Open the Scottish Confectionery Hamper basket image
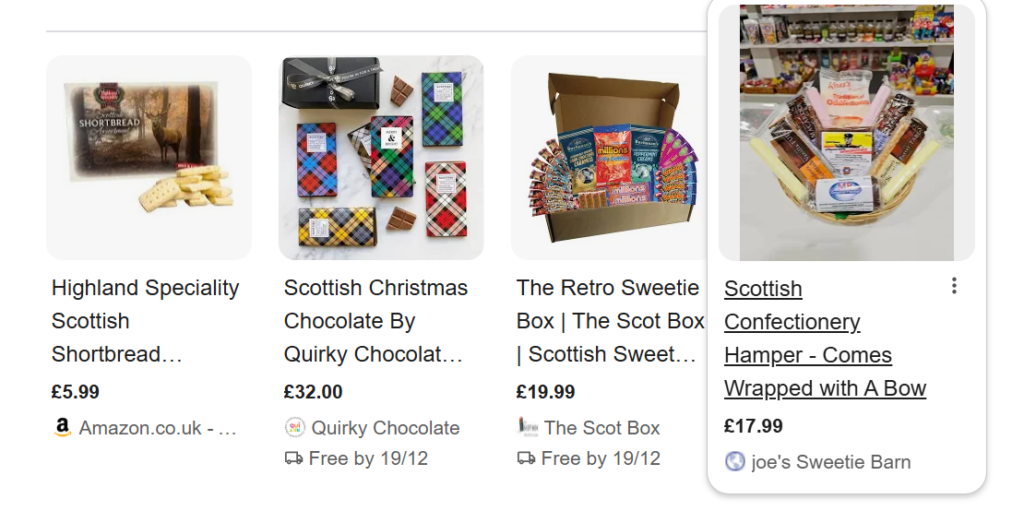The width and height of the screenshot is (1024, 511). 847,134
